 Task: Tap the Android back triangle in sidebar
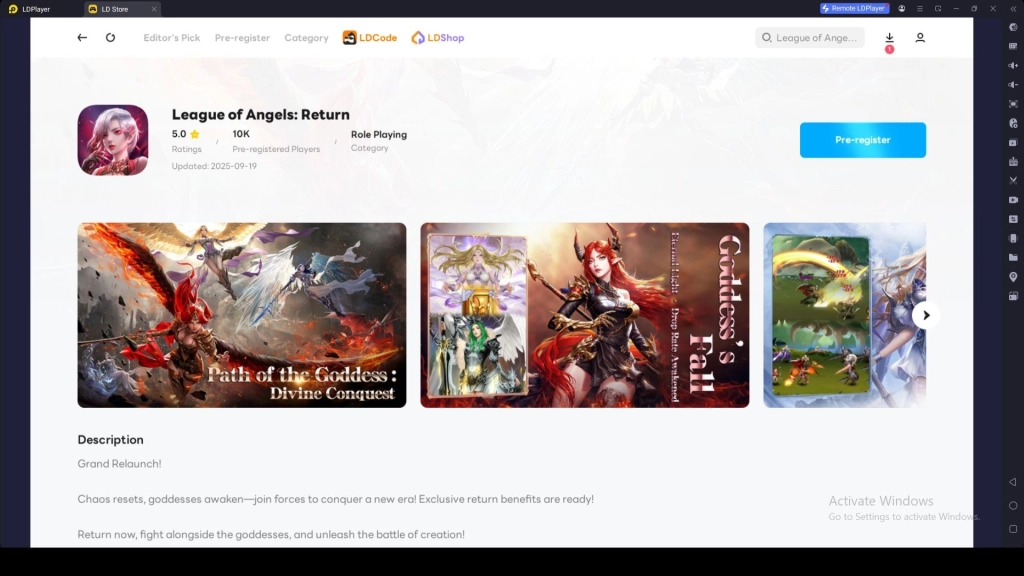point(1013,482)
